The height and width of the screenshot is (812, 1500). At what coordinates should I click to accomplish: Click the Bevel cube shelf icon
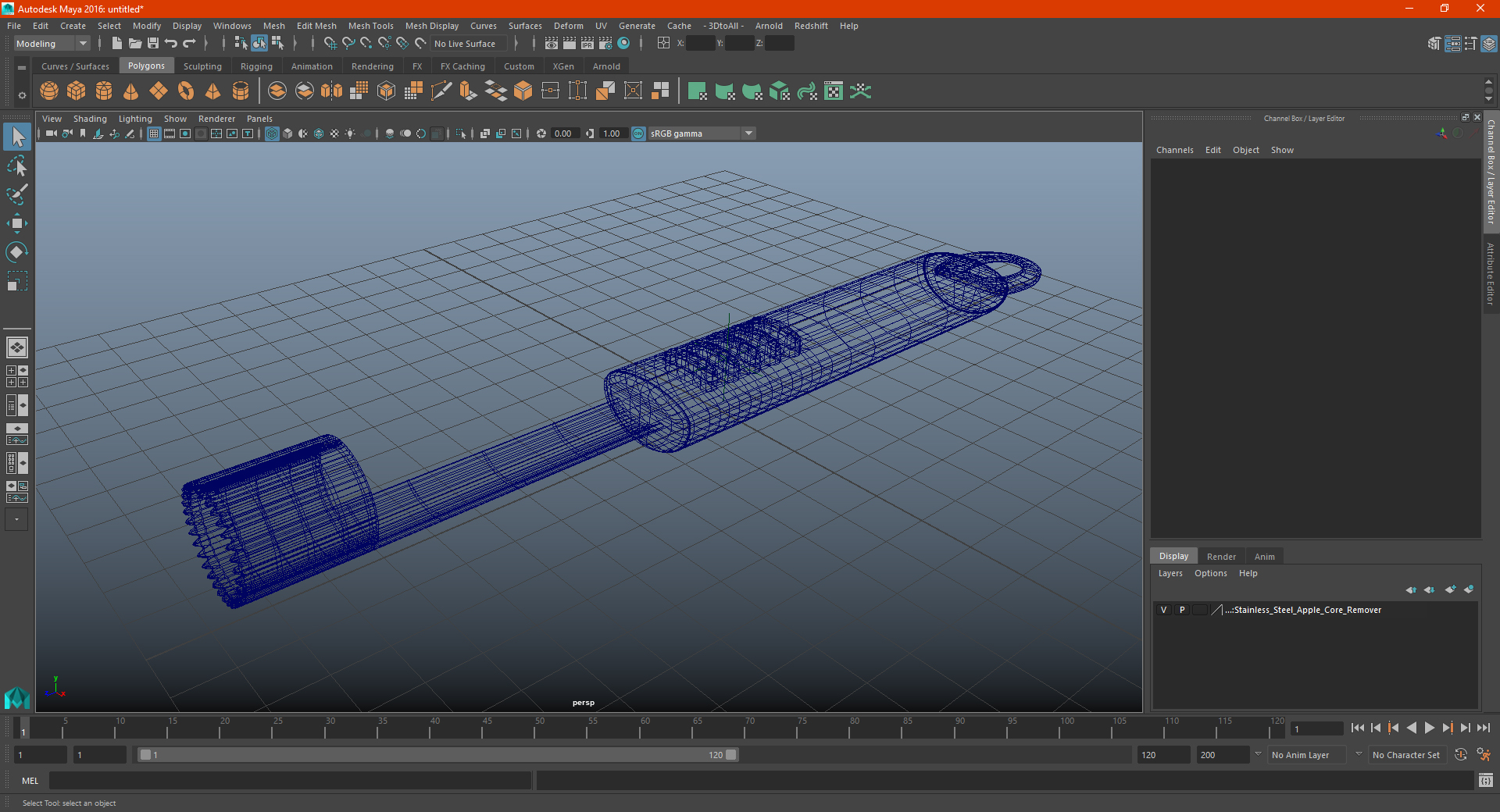click(523, 91)
